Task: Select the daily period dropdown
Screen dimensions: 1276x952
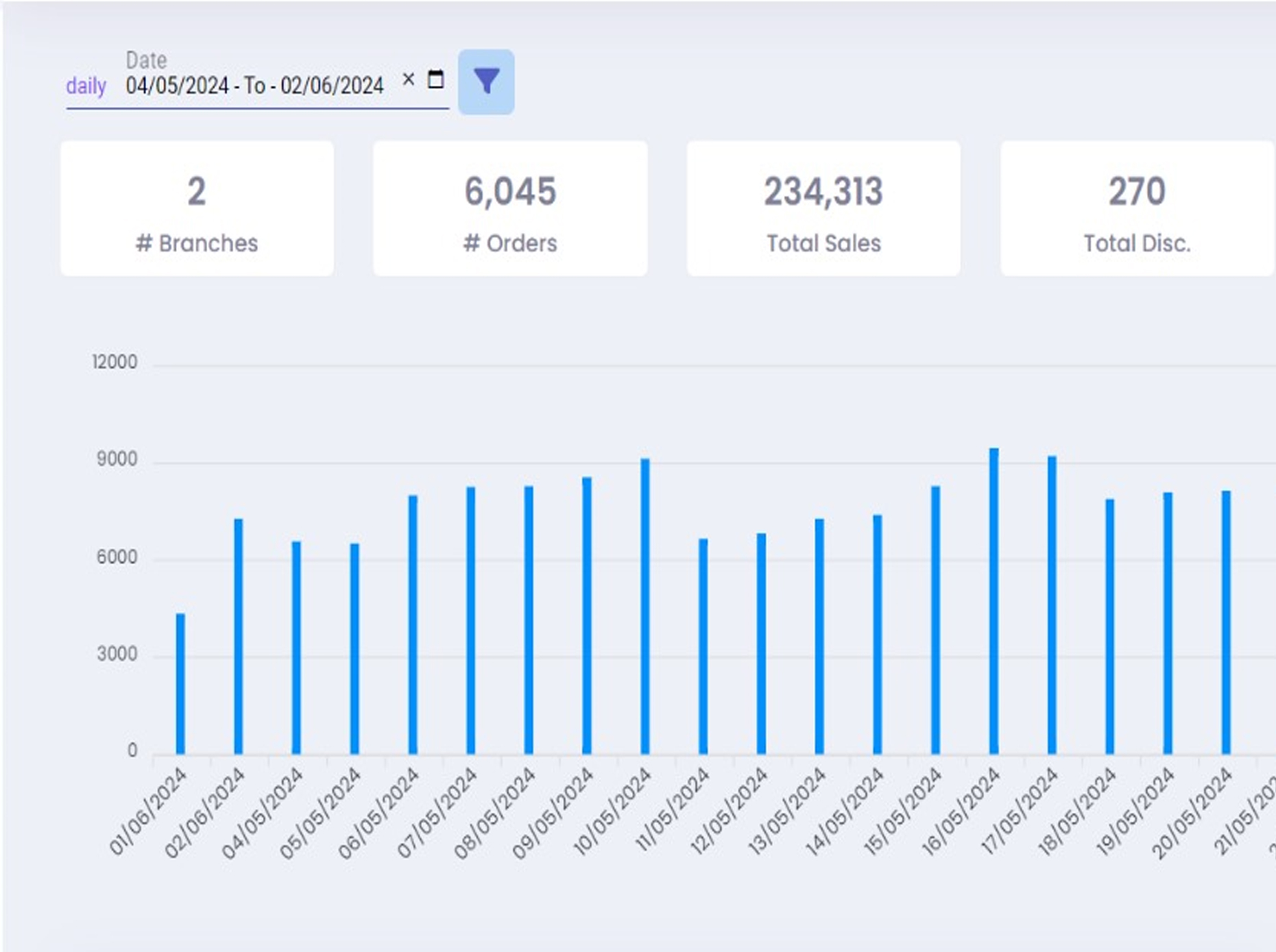Action: click(86, 86)
